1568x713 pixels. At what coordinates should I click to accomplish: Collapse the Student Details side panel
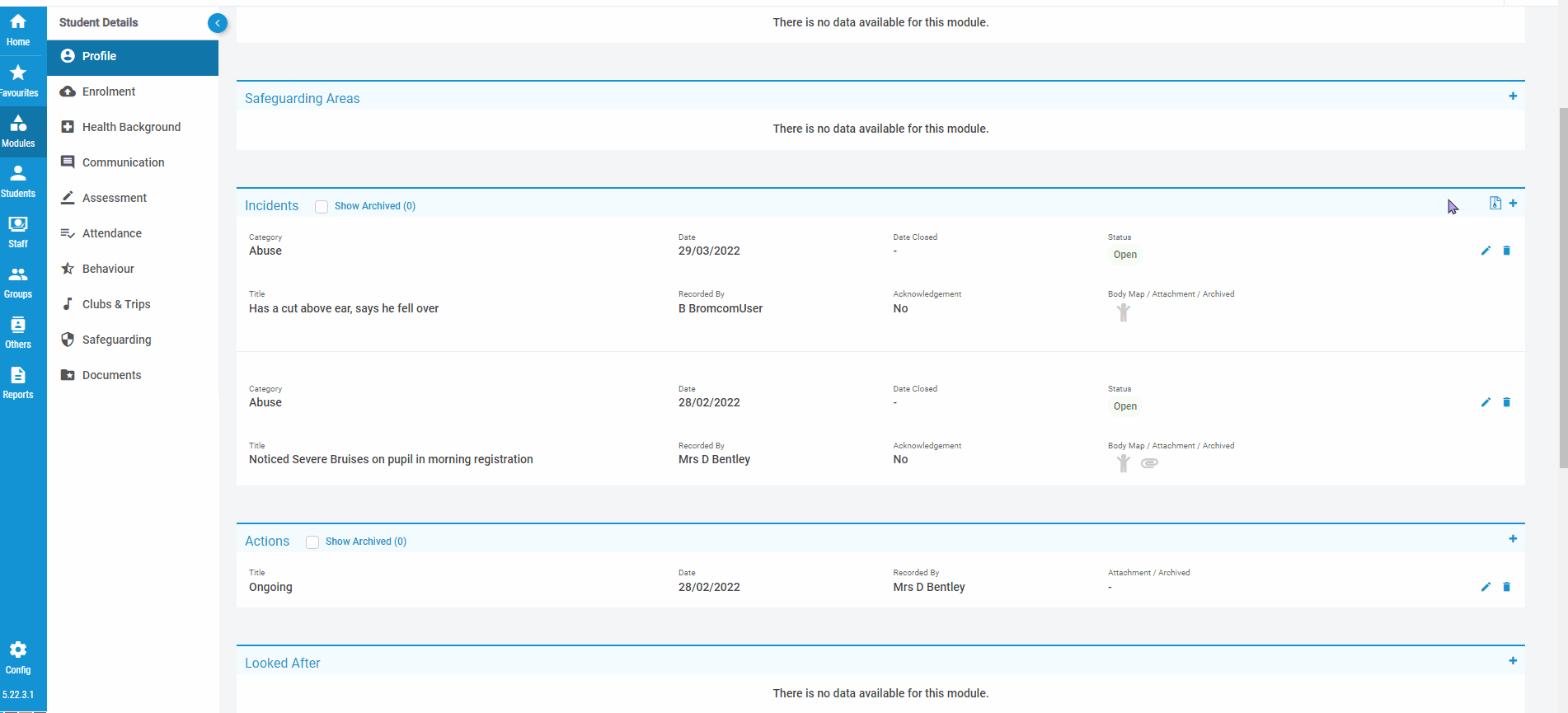point(218,23)
